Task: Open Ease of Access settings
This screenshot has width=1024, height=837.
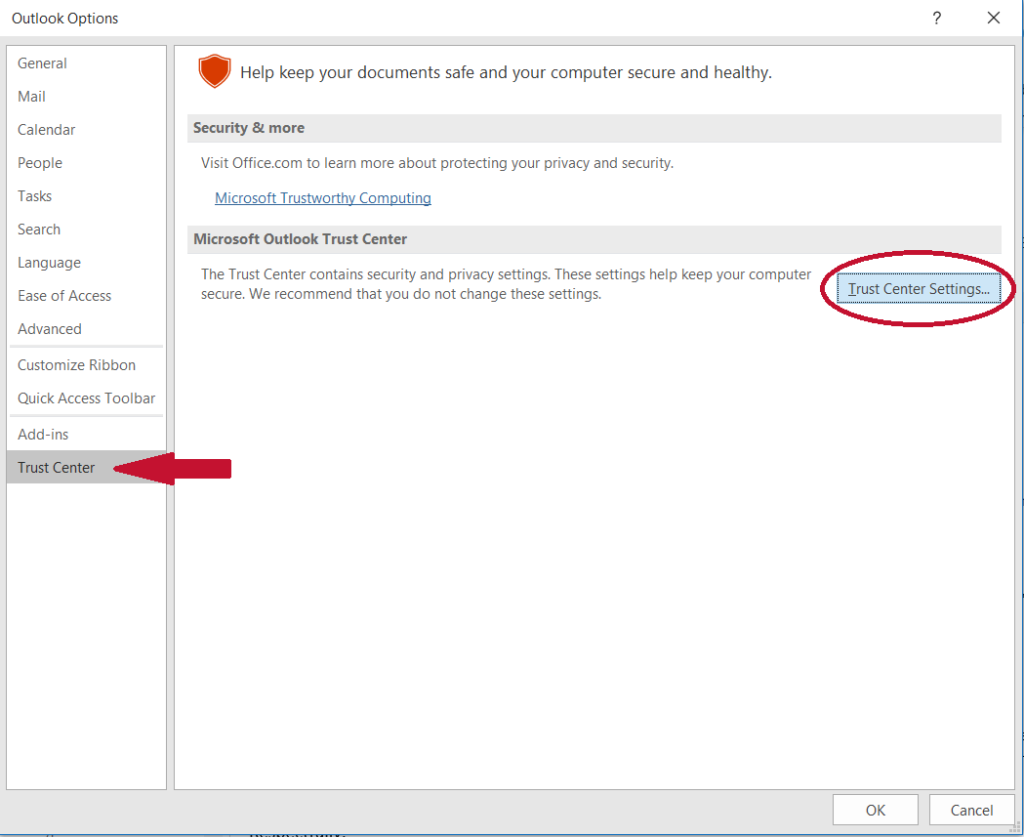Action: (x=64, y=295)
